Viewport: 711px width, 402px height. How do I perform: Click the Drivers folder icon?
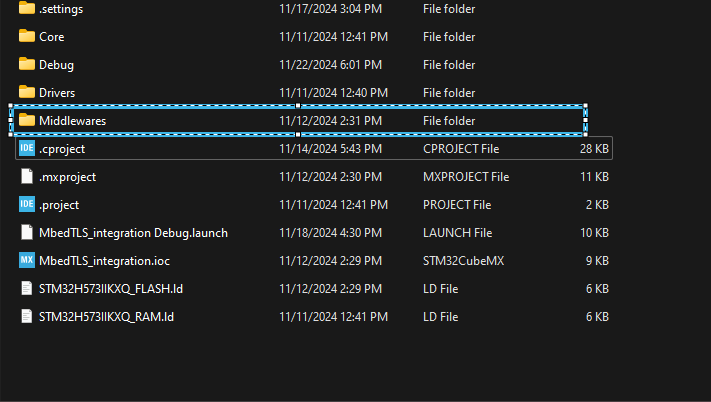(x=27, y=93)
